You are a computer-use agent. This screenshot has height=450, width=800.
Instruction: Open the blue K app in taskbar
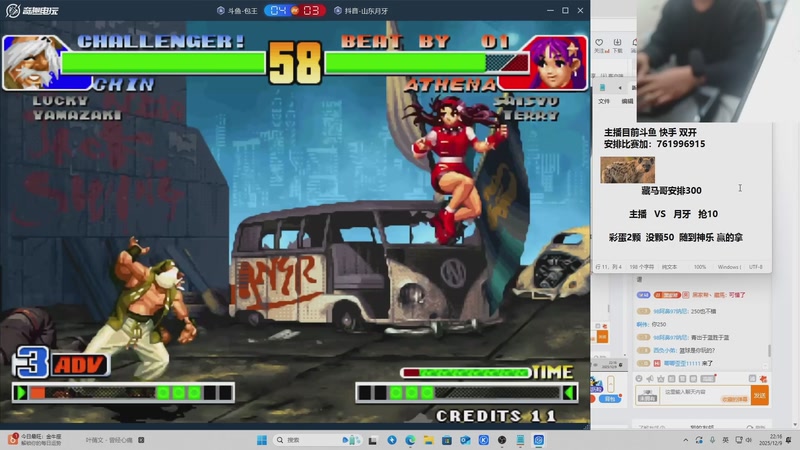tap(484, 440)
